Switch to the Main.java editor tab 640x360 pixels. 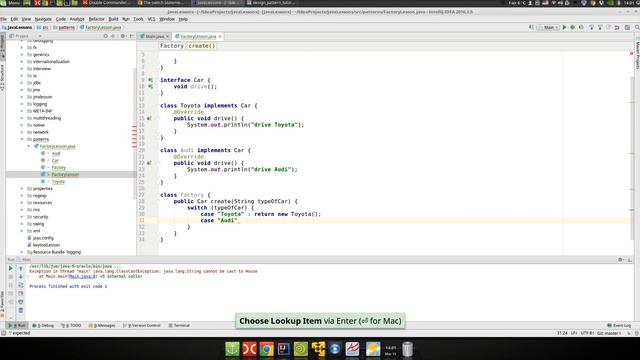154,36
